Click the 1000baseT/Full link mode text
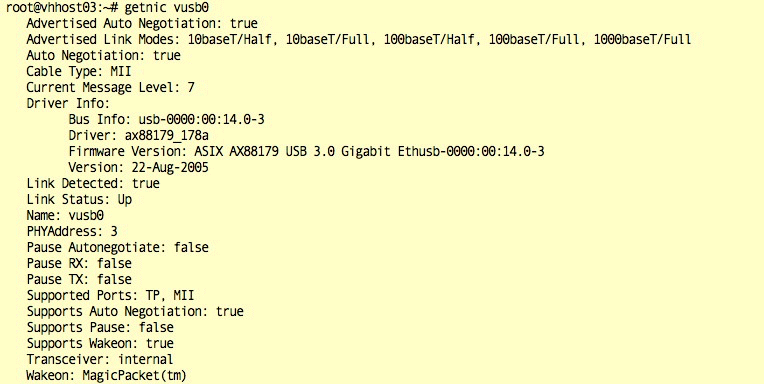This screenshot has width=764, height=384. (642, 39)
